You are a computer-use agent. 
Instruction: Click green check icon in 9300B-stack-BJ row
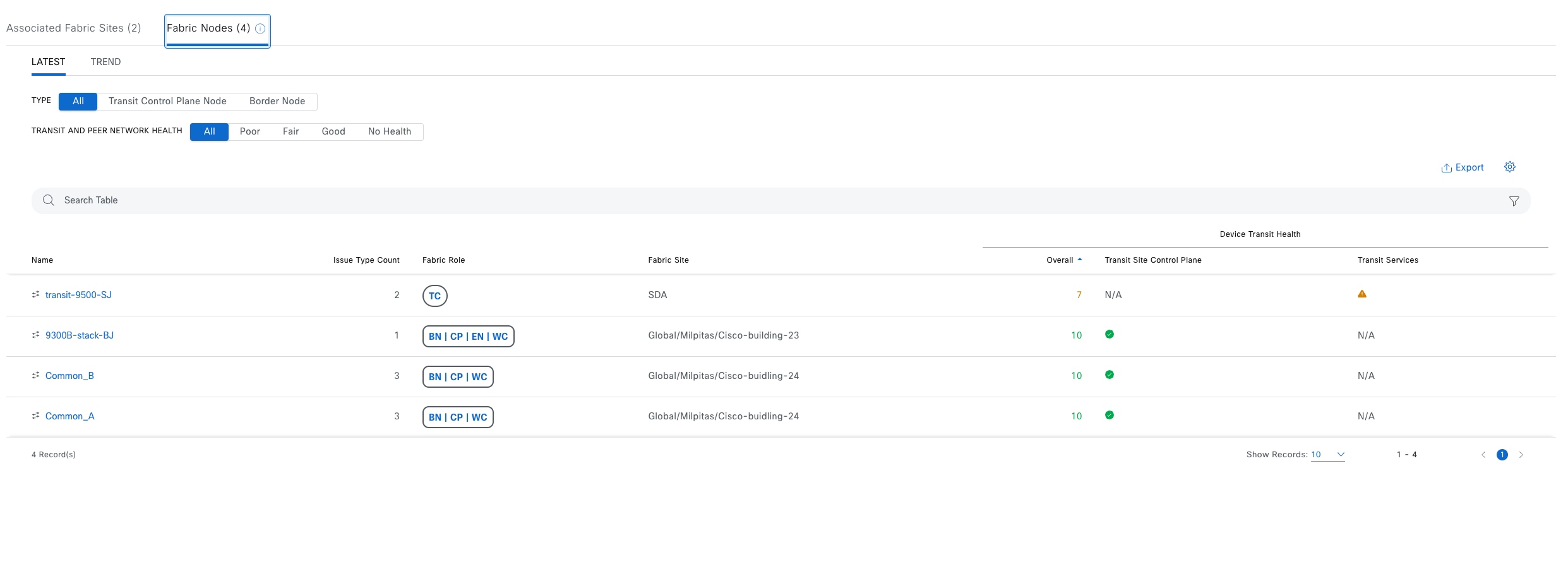pos(1109,334)
